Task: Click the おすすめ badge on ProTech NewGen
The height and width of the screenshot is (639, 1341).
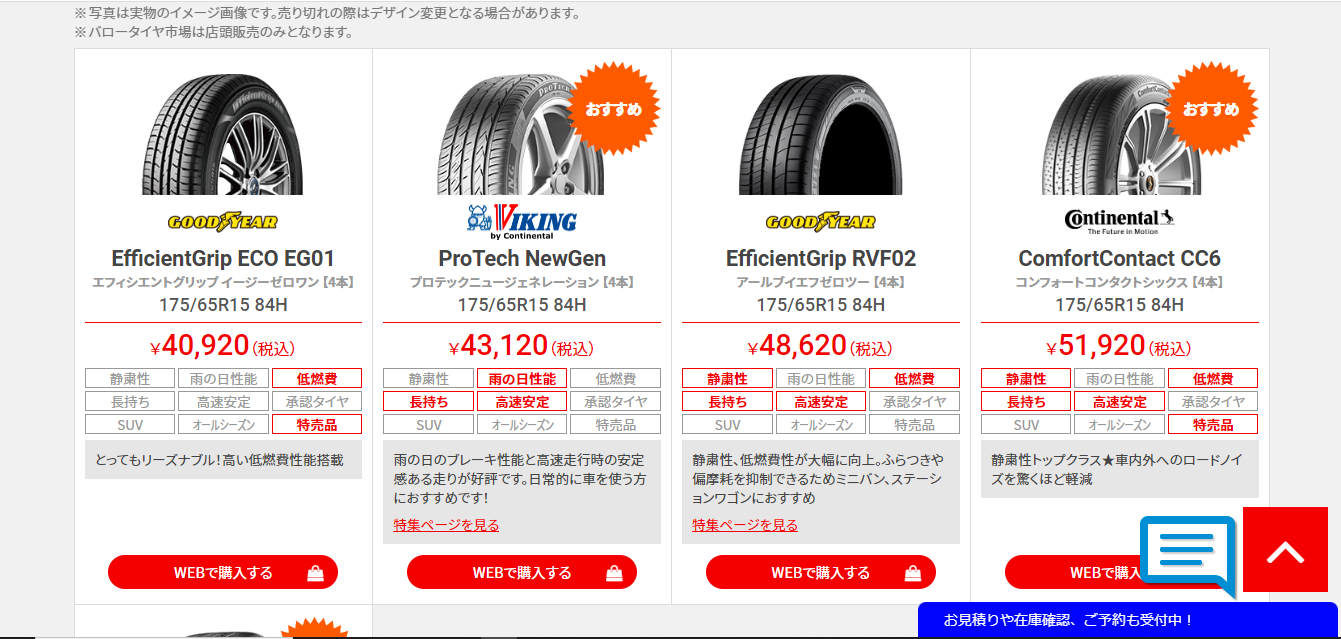Action: point(614,108)
